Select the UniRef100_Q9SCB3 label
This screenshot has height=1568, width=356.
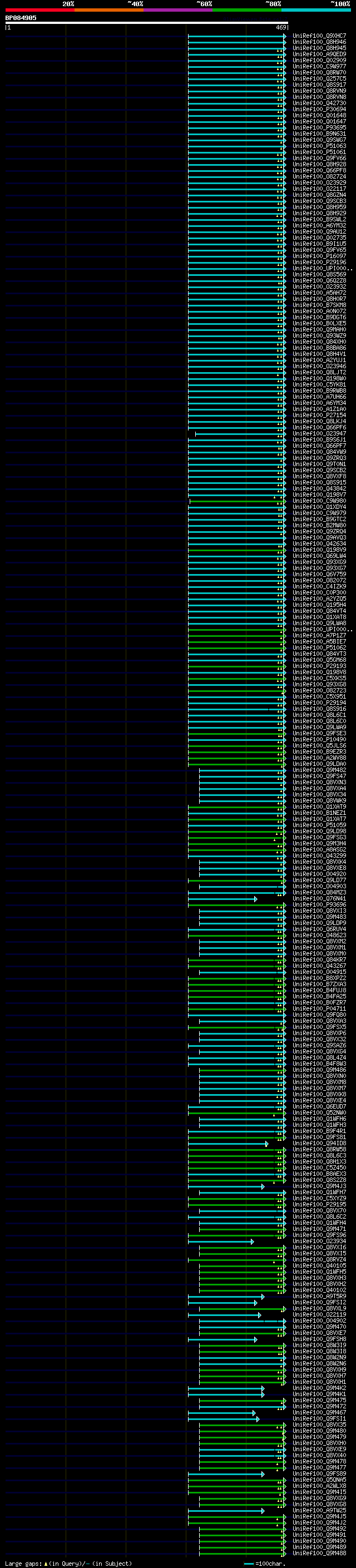(x=319, y=201)
